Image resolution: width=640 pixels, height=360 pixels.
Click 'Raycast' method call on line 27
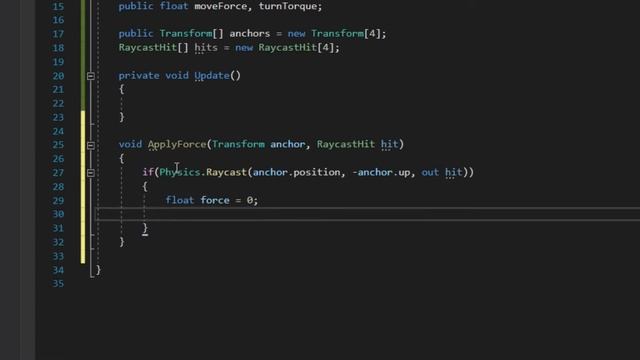point(227,172)
